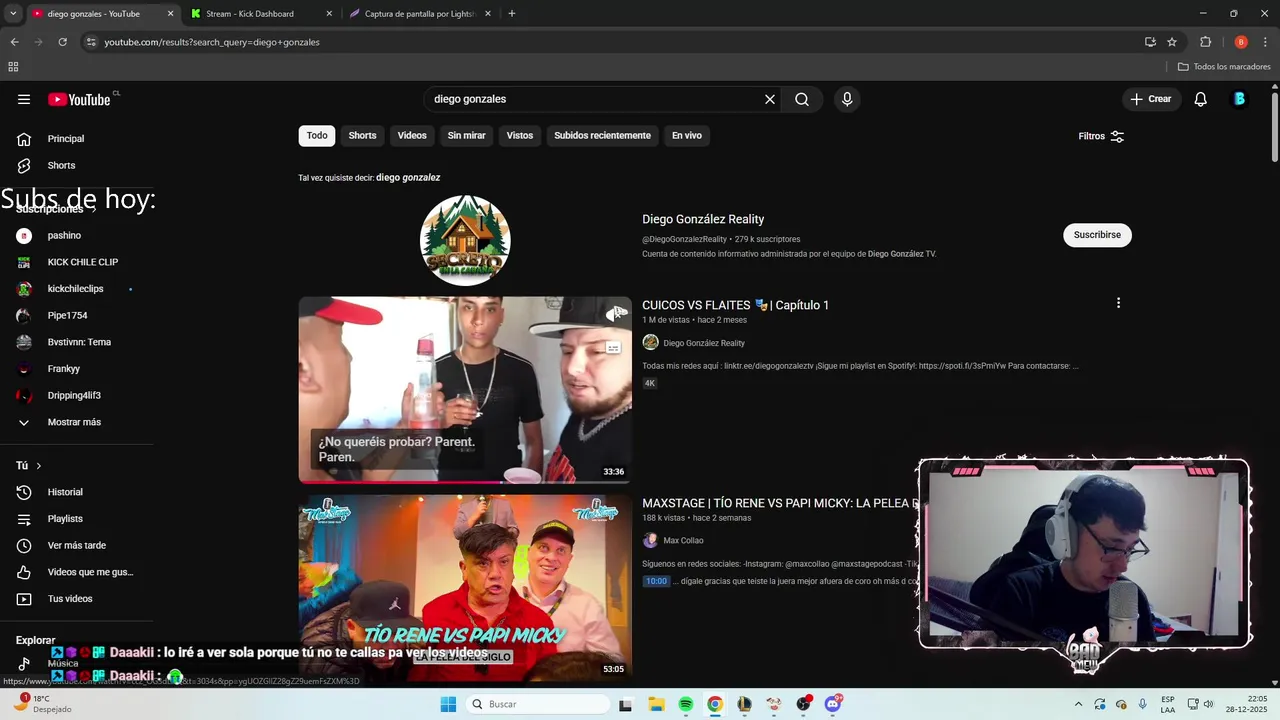Select the Videos filter chip
The image size is (1280, 720).
point(412,136)
